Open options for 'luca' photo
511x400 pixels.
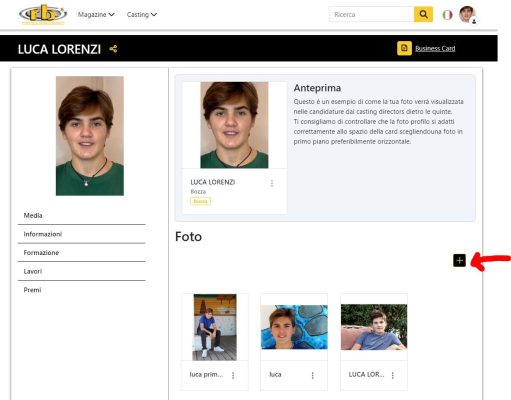tap(313, 376)
